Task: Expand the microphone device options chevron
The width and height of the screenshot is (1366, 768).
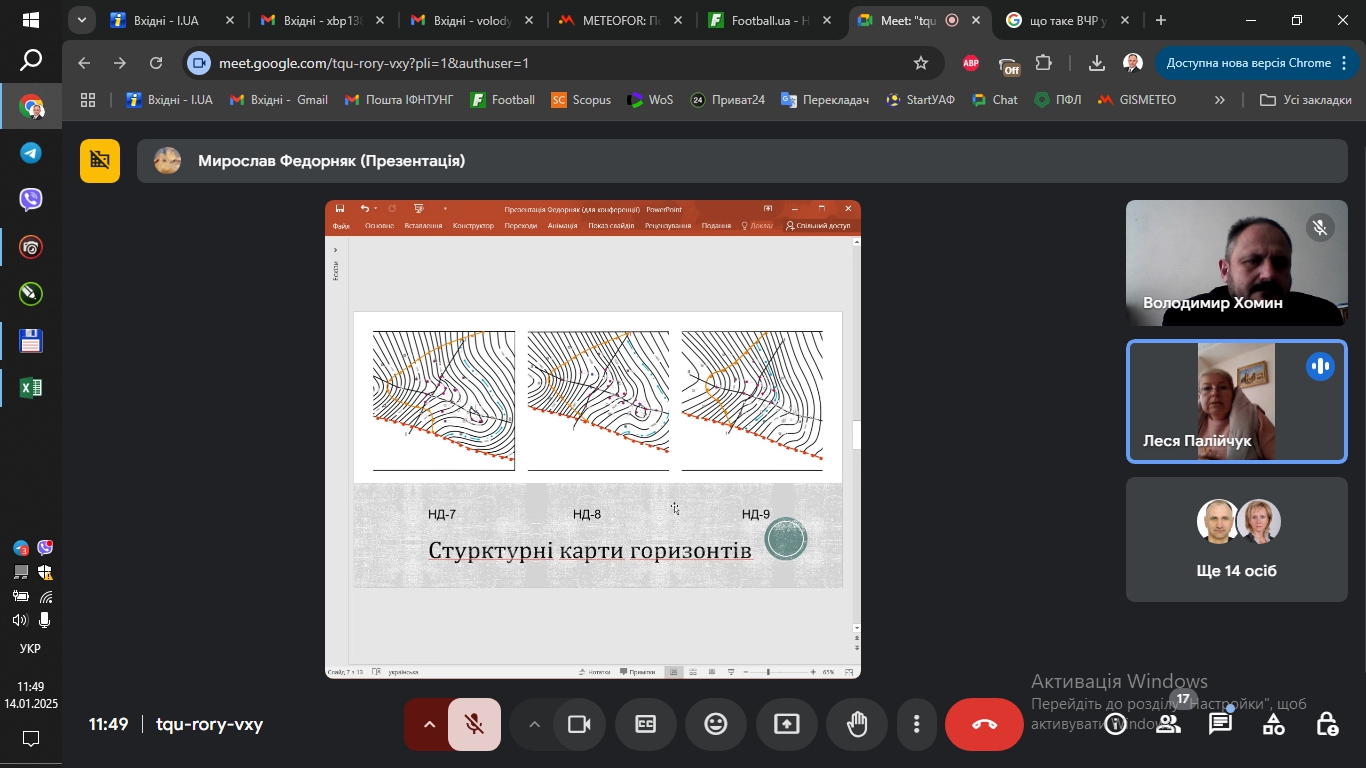Action: pos(429,724)
